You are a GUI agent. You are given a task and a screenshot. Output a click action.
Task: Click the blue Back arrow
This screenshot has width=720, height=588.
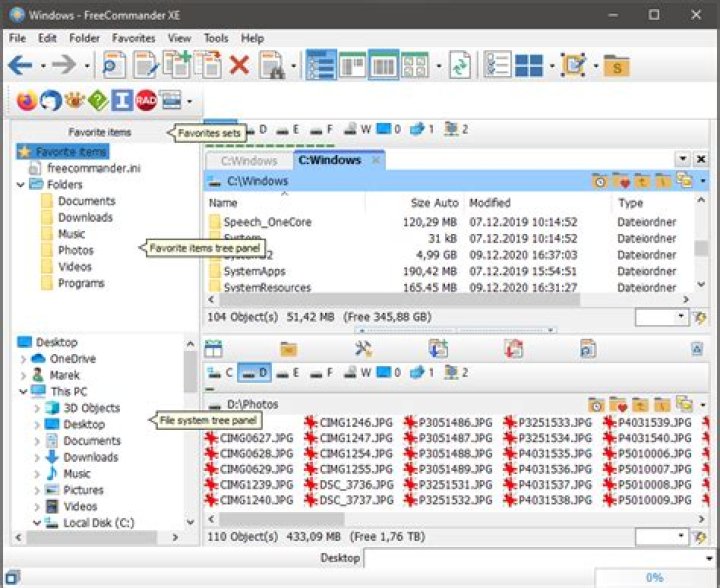tap(21, 65)
